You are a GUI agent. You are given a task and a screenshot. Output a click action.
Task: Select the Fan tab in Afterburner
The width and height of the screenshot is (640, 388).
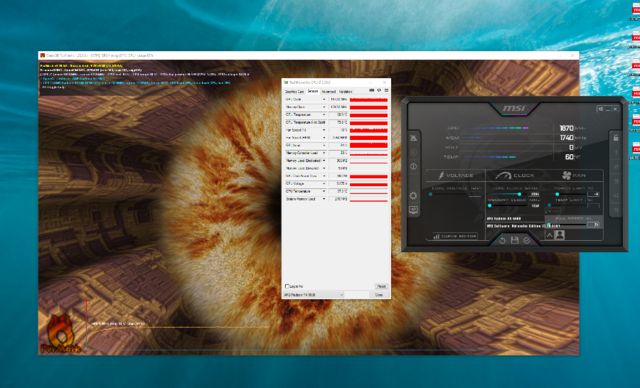574,175
